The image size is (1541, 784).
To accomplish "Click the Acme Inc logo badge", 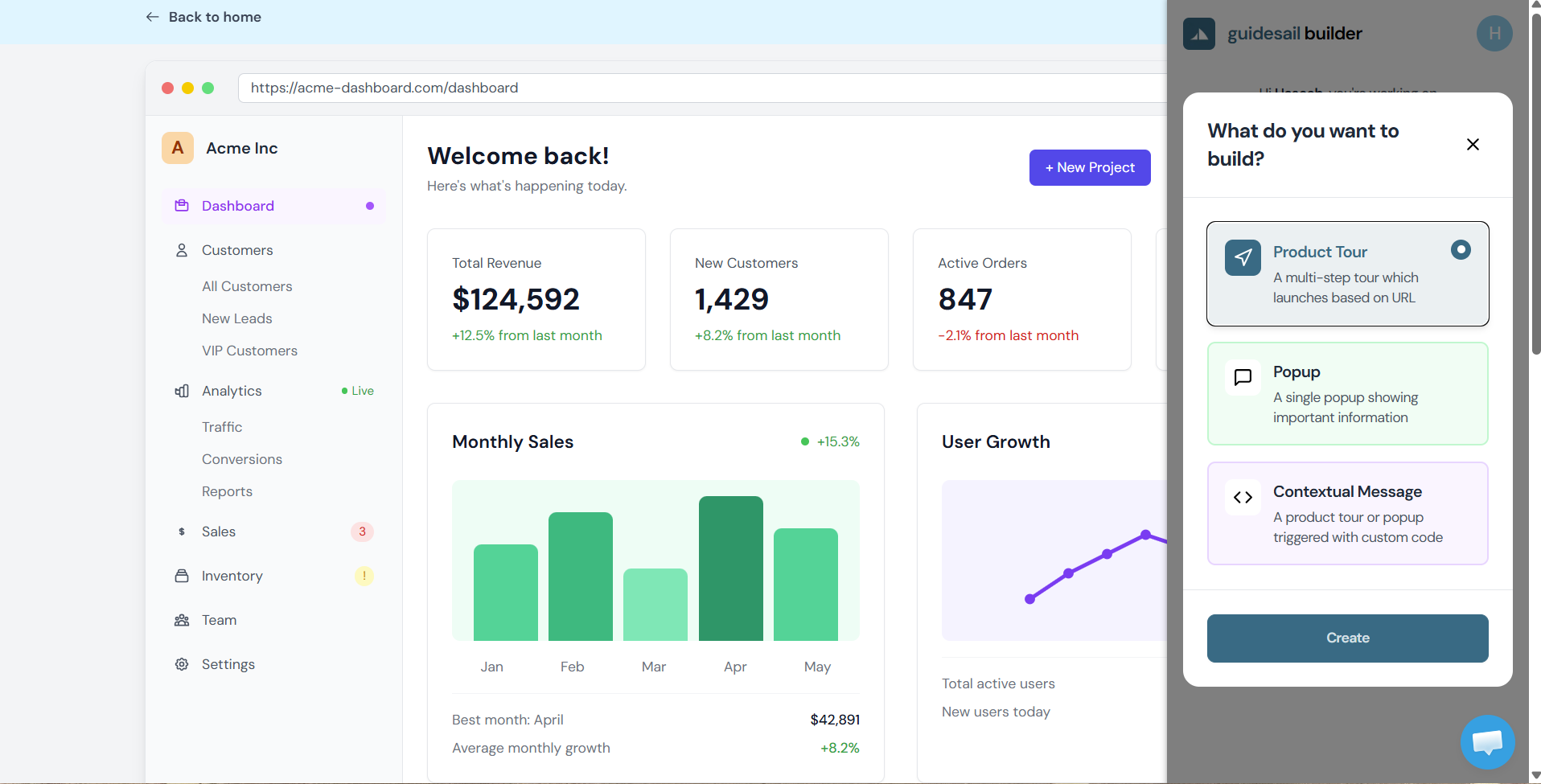I will coord(178,148).
